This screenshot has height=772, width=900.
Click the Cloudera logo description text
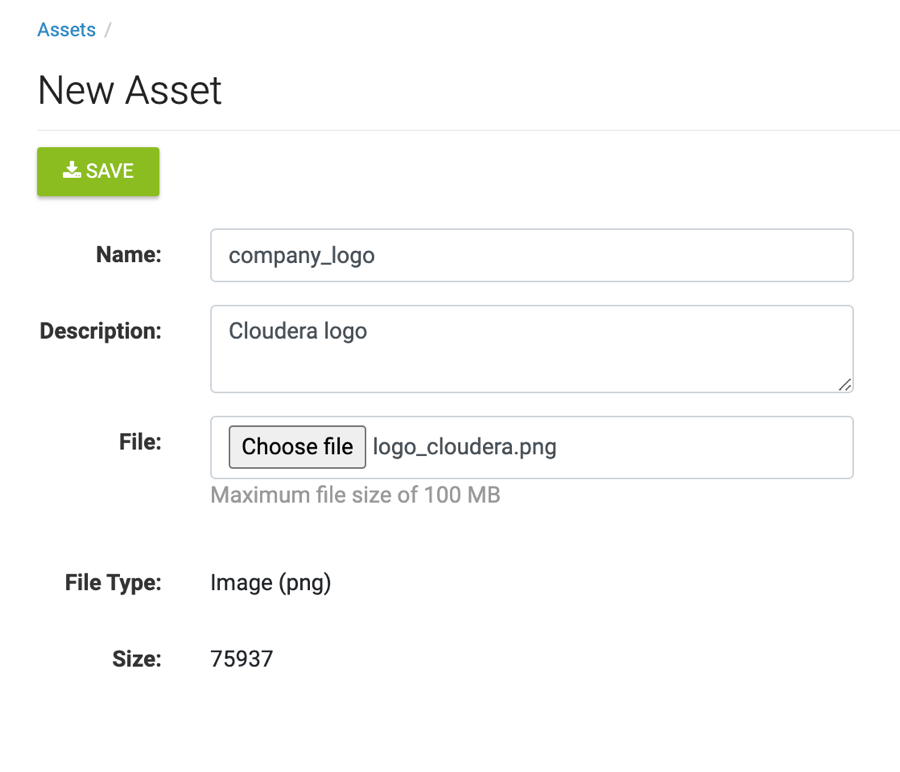[298, 331]
